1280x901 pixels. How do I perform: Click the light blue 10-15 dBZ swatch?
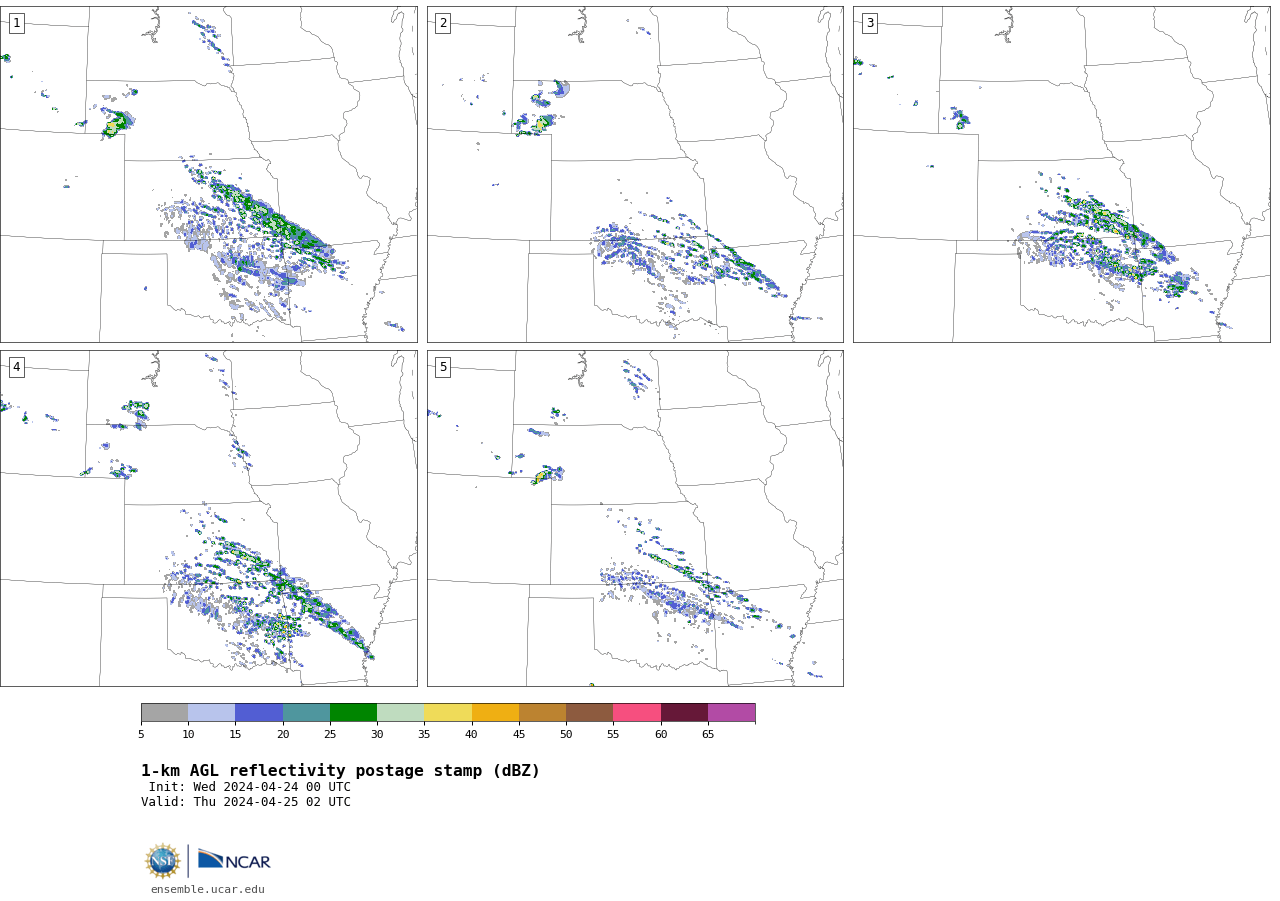tap(212, 712)
